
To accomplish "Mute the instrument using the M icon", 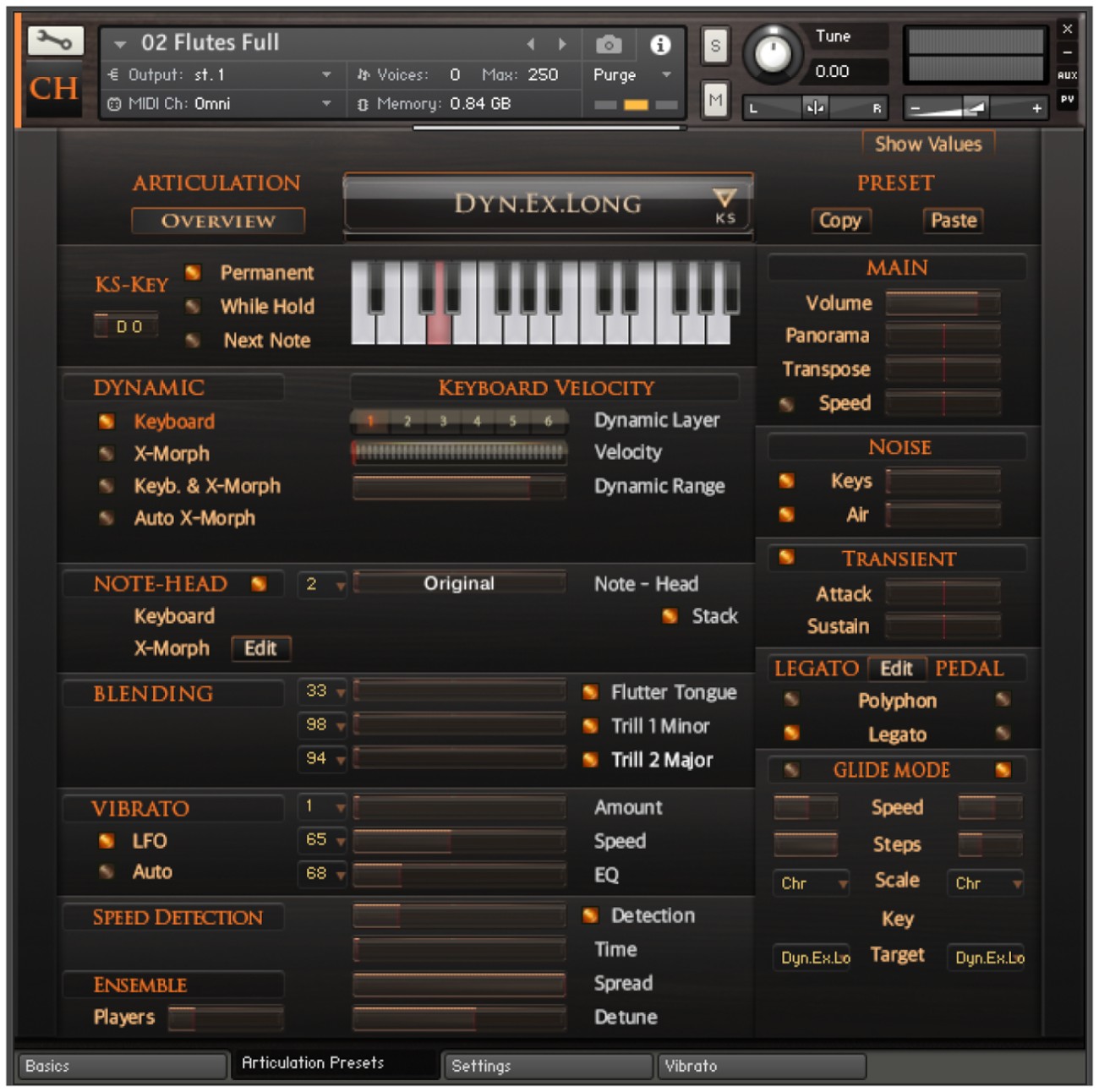I will point(714,97).
